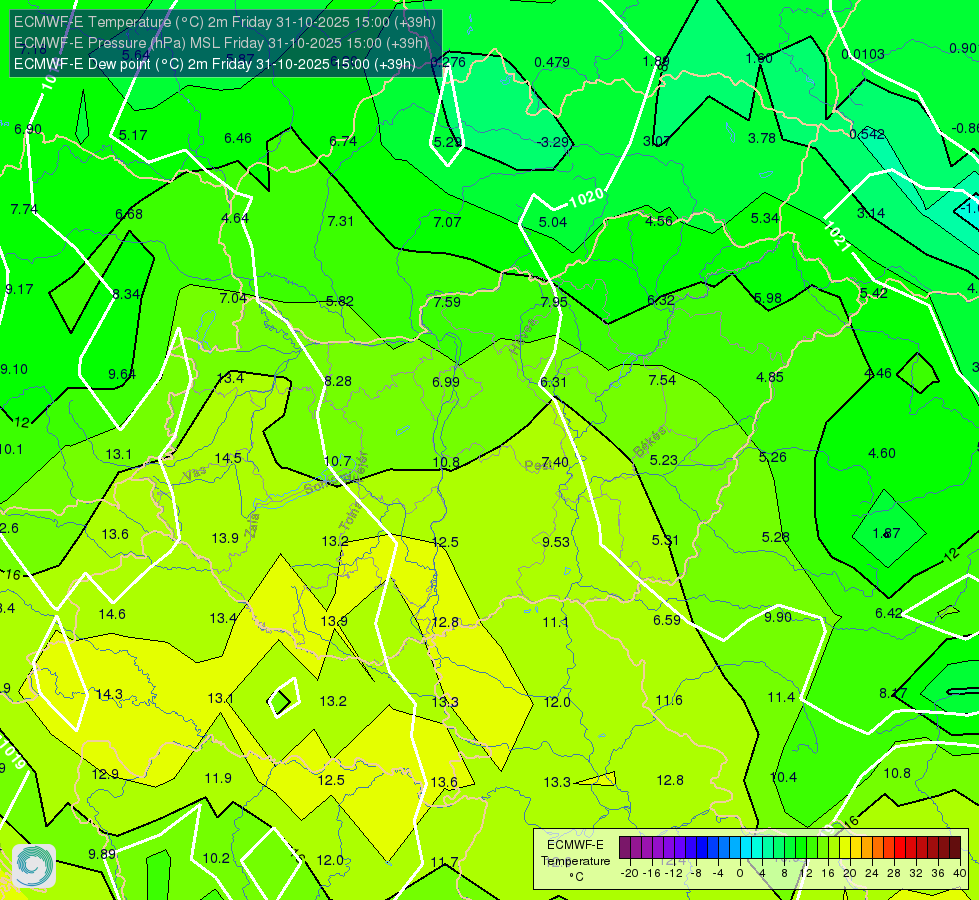Click the purple -20 color swatch in scale
Image resolution: width=979 pixels, height=900 pixels.
625,847
